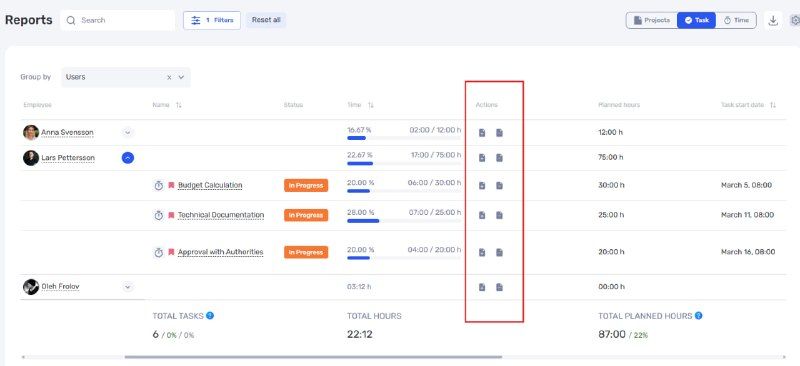This screenshot has width=800, height=366.
Task: Open Oleh Frolov's employee link
Action: pos(60,287)
